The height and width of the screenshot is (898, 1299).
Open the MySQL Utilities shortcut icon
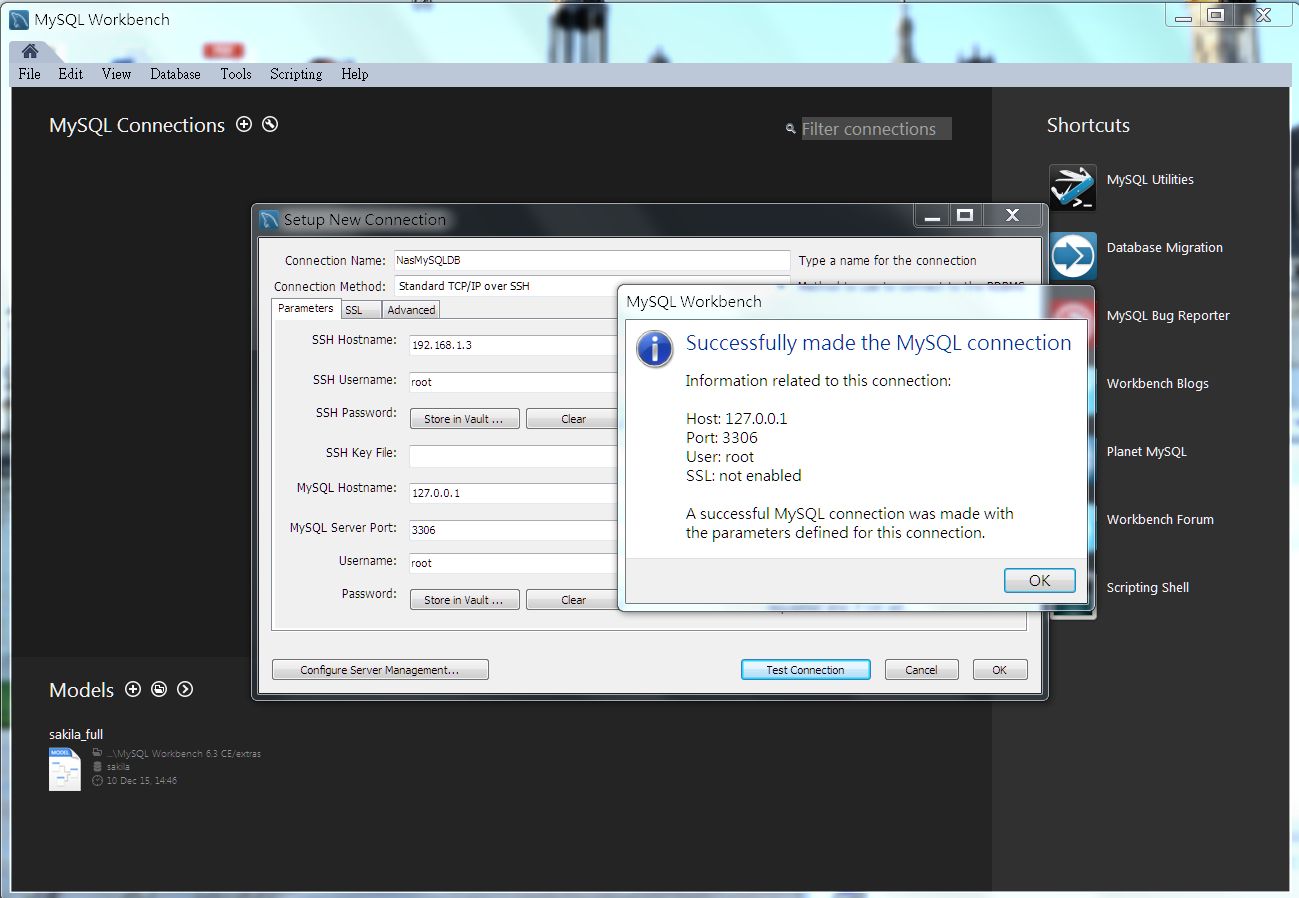[x=1073, y=187]
